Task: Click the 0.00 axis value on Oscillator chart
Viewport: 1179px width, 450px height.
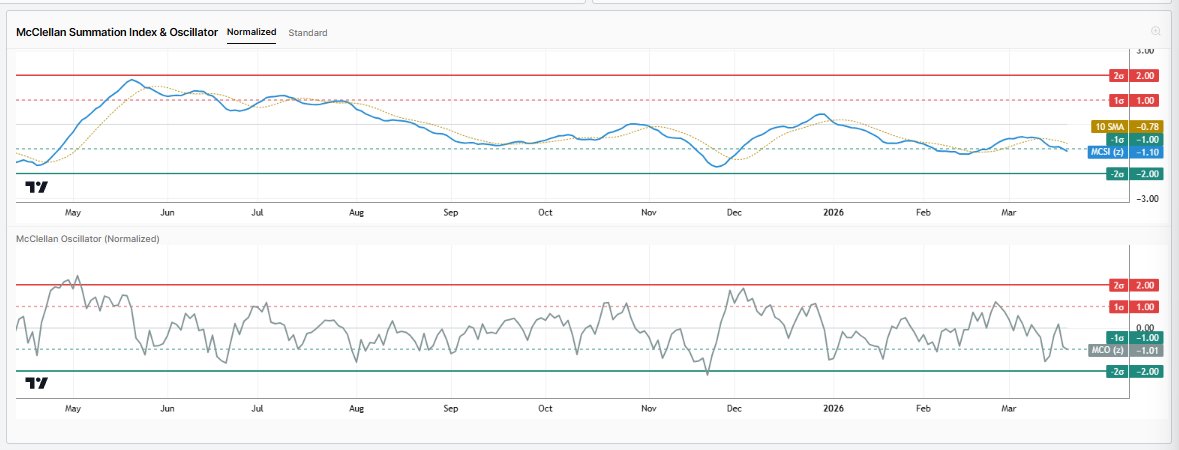Action: point(1145,328)
